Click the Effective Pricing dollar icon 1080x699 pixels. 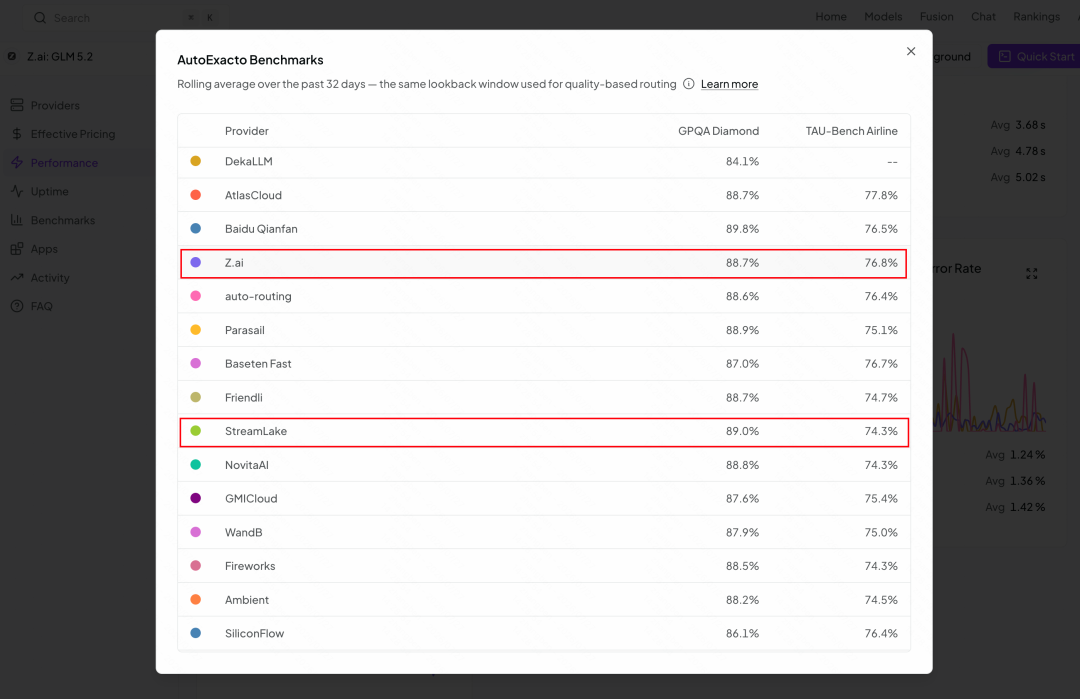tap(17, 134)
